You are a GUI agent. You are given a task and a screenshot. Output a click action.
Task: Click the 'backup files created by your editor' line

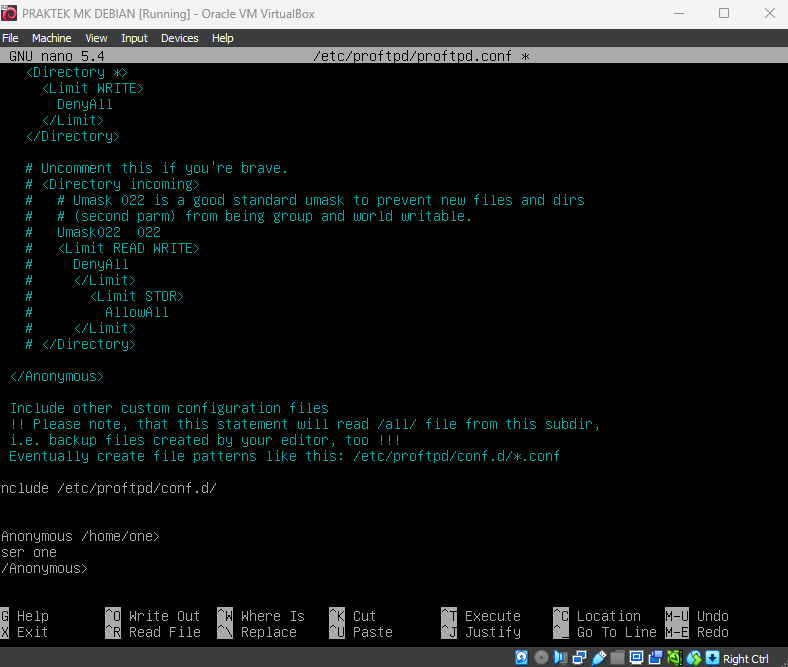click(205, 440)
